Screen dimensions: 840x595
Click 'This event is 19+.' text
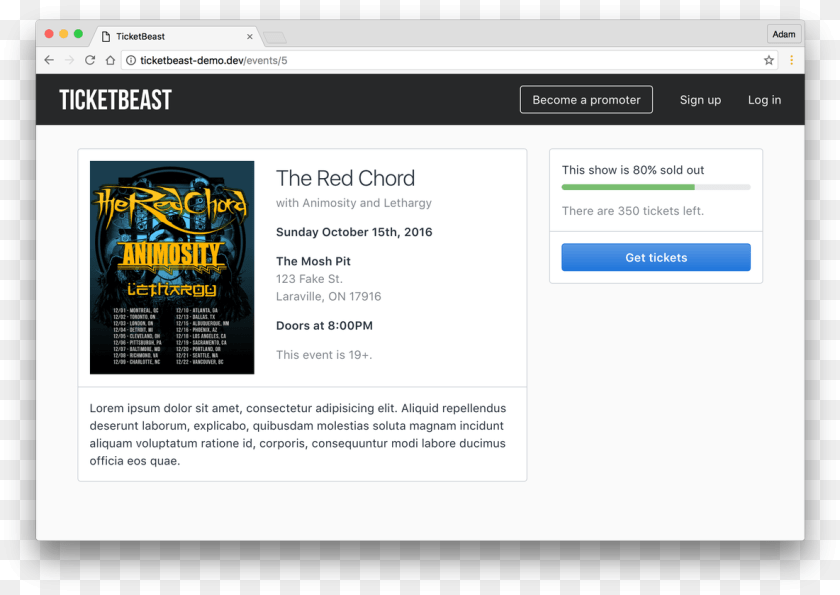(x=324, y=355)
